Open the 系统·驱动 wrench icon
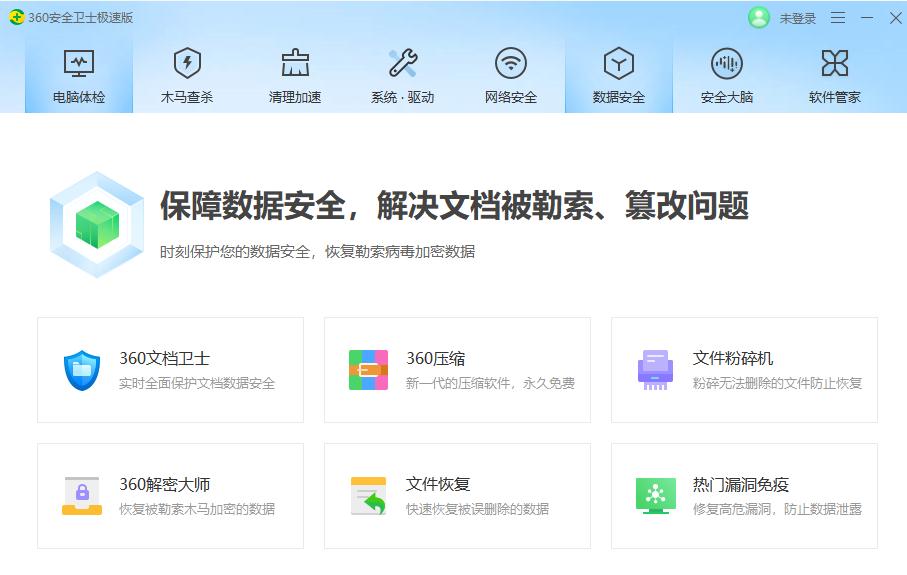This screenshot has width=907, height=575. [x=403, y=62]
